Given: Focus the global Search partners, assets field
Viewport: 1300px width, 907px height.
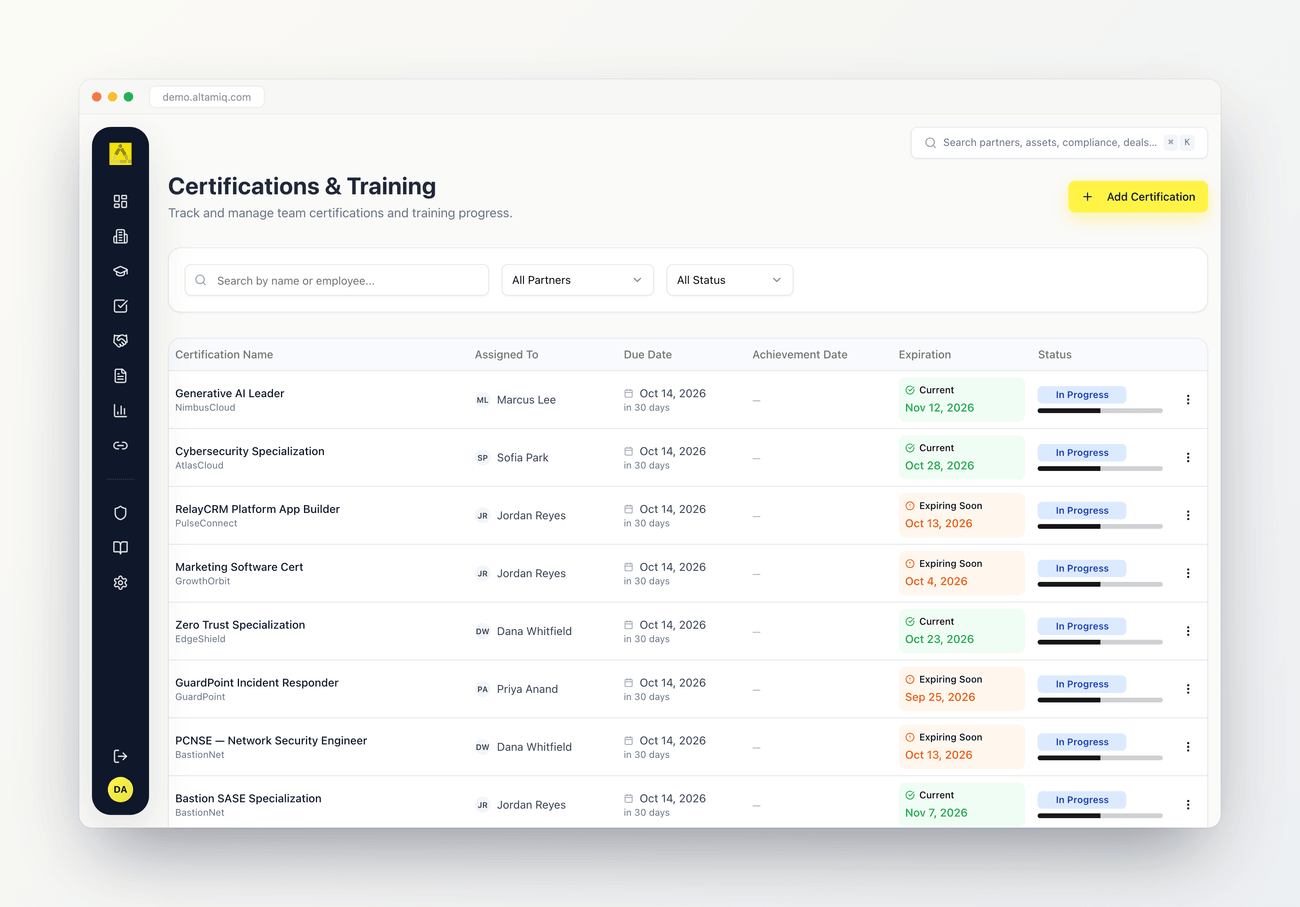Looking at the screenshot, I should click(x=1059, y=143).
